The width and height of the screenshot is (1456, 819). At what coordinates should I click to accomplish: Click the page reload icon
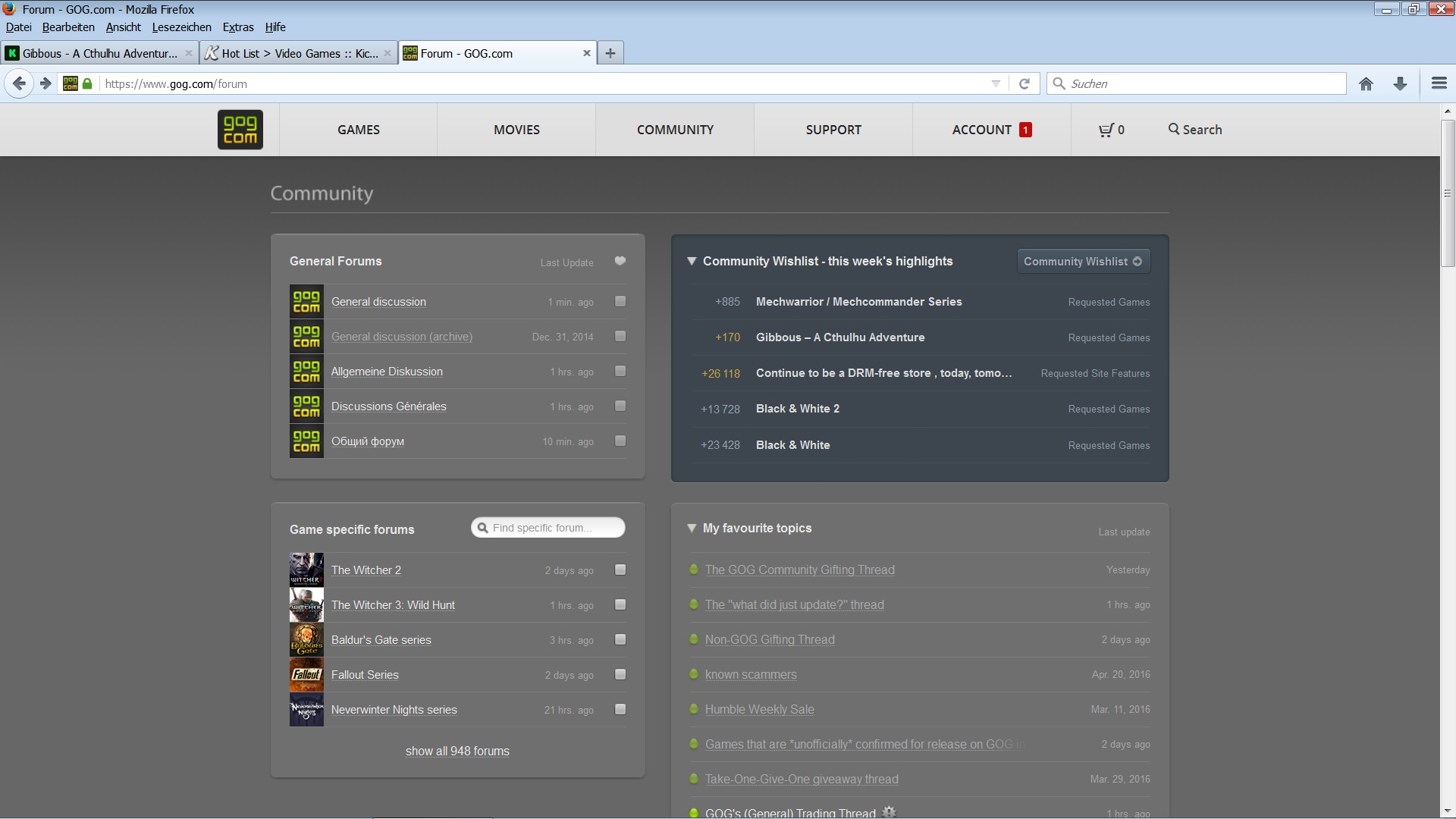pyautogui.click(x=1024, y=84)
